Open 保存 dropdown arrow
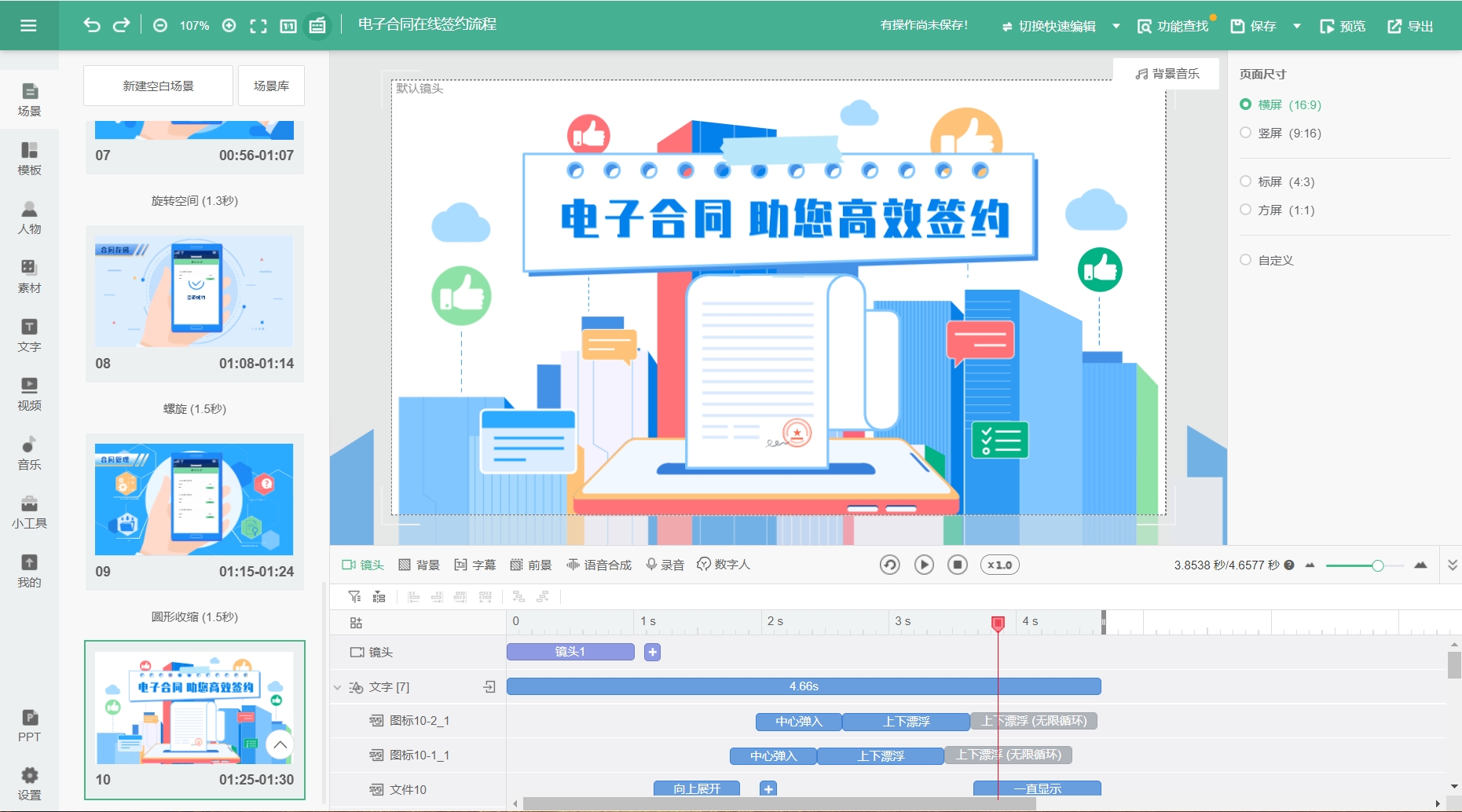Viewport: 1462px width, 812px height. coord(1297,26)
